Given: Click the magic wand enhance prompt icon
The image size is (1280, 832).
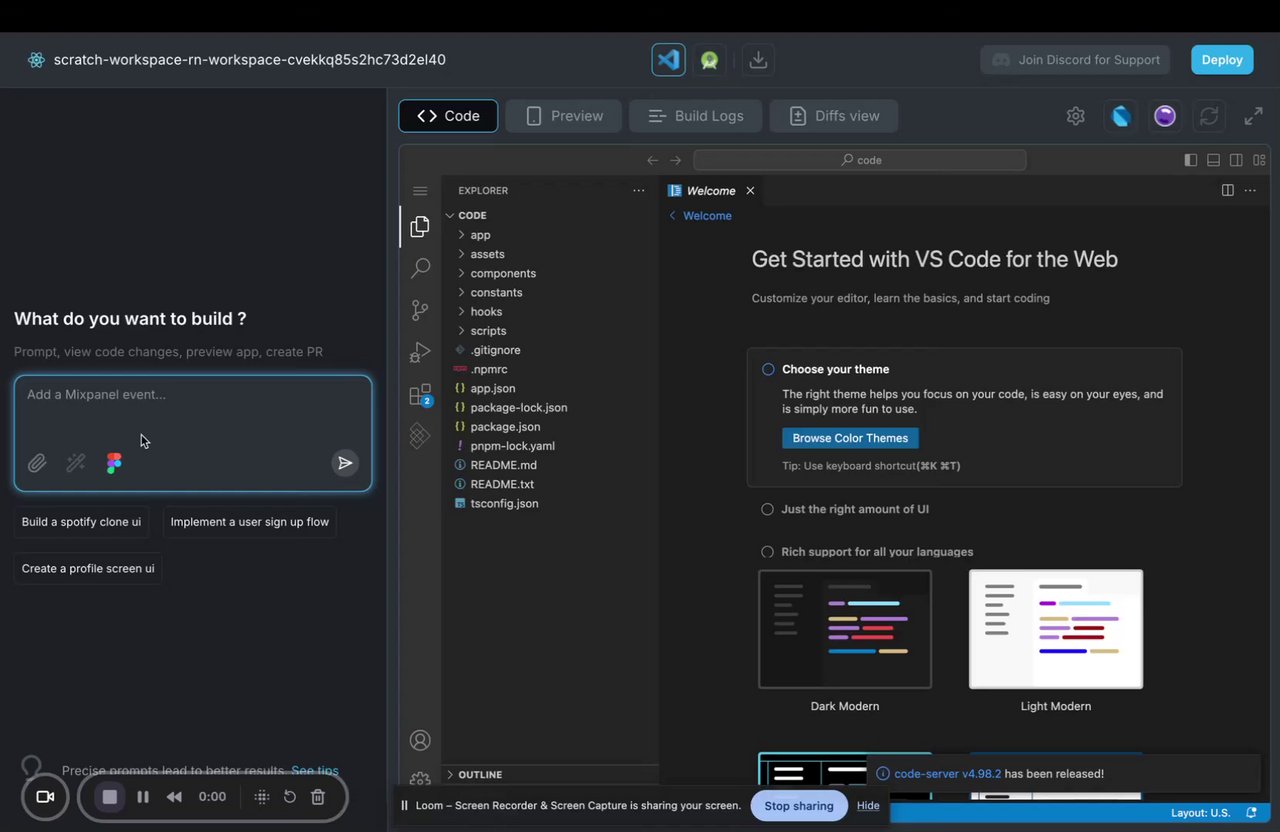Looking at the screenshot, I should point(75,463).
